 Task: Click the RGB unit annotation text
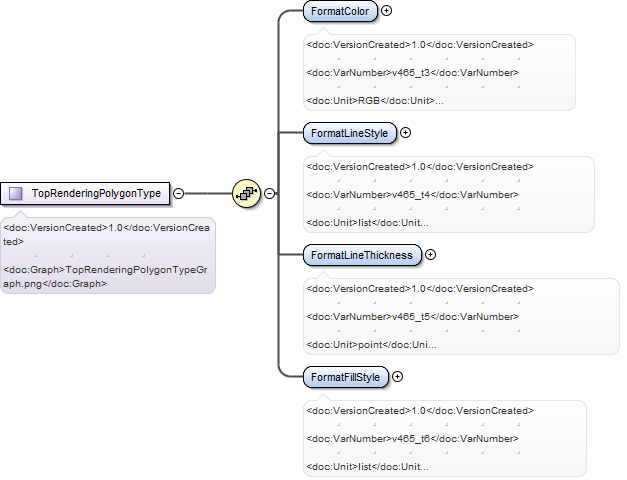[x=375, y=101]
